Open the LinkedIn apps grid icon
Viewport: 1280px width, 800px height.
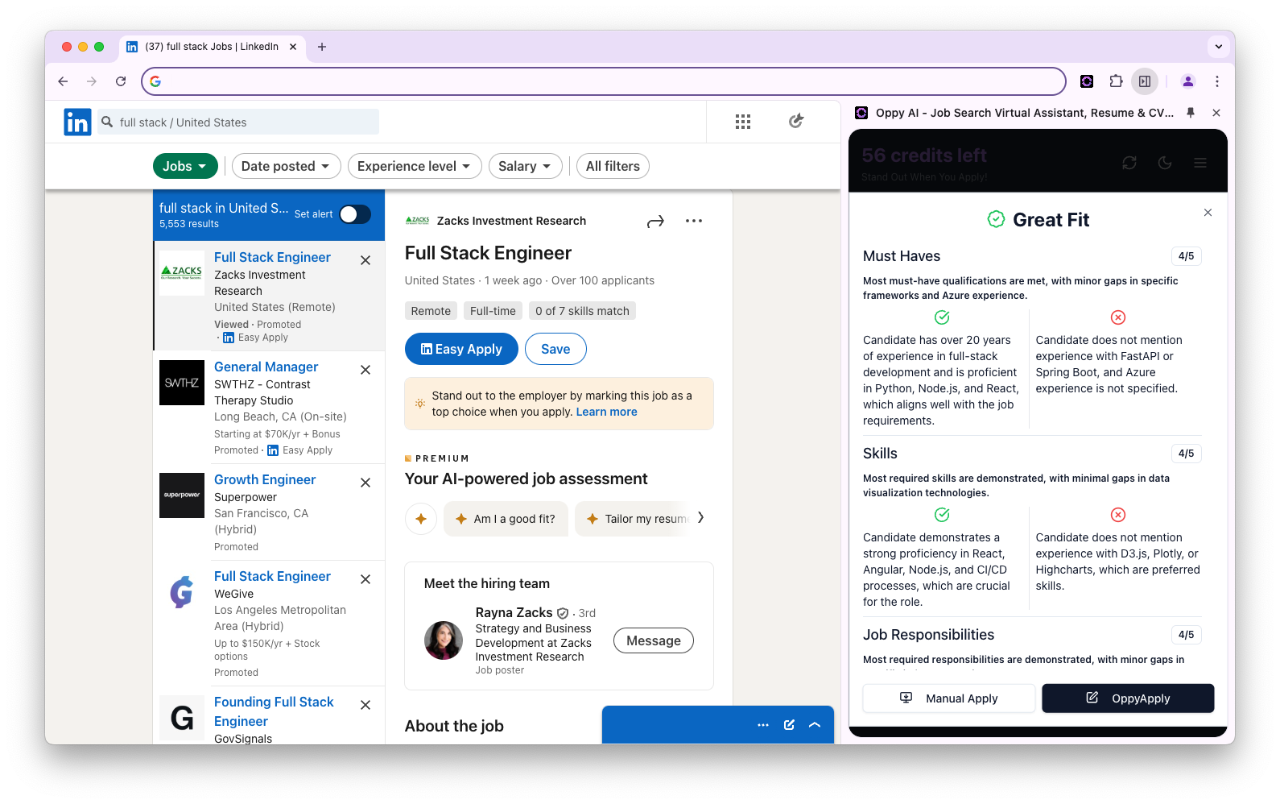pos(743,120)
